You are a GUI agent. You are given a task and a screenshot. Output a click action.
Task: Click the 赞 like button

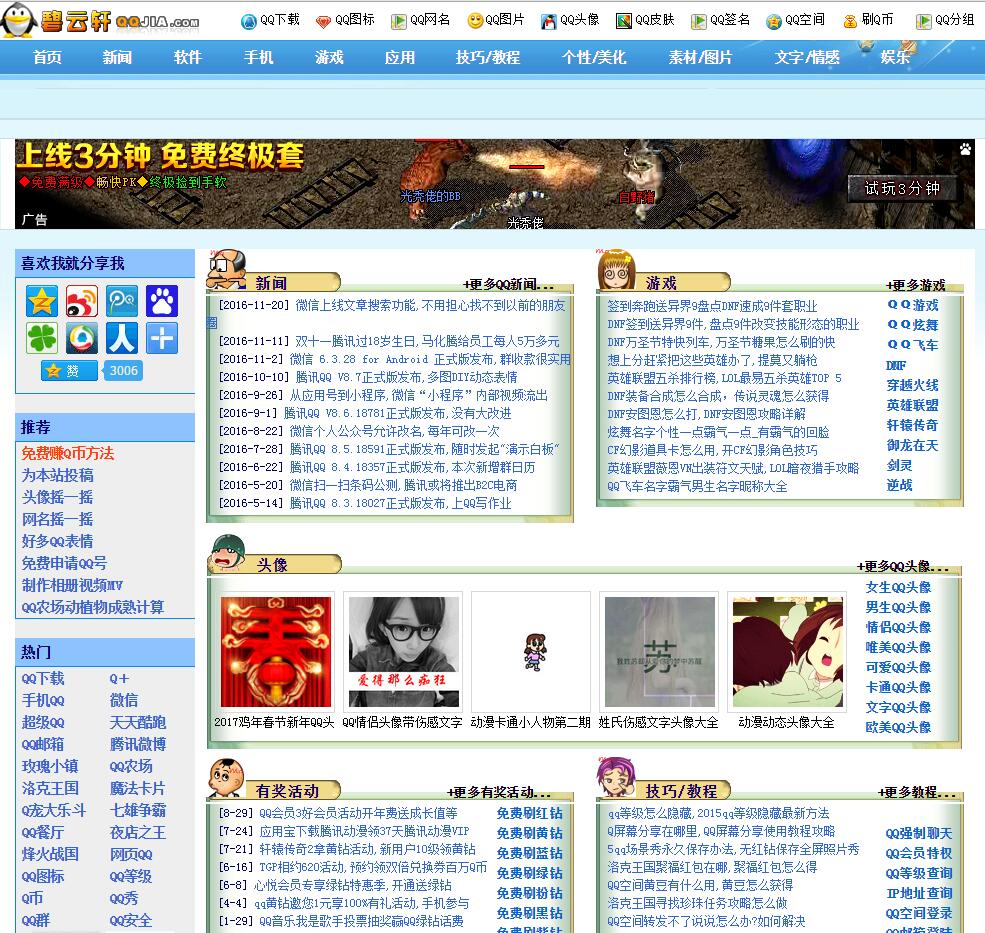coord(69,371)
